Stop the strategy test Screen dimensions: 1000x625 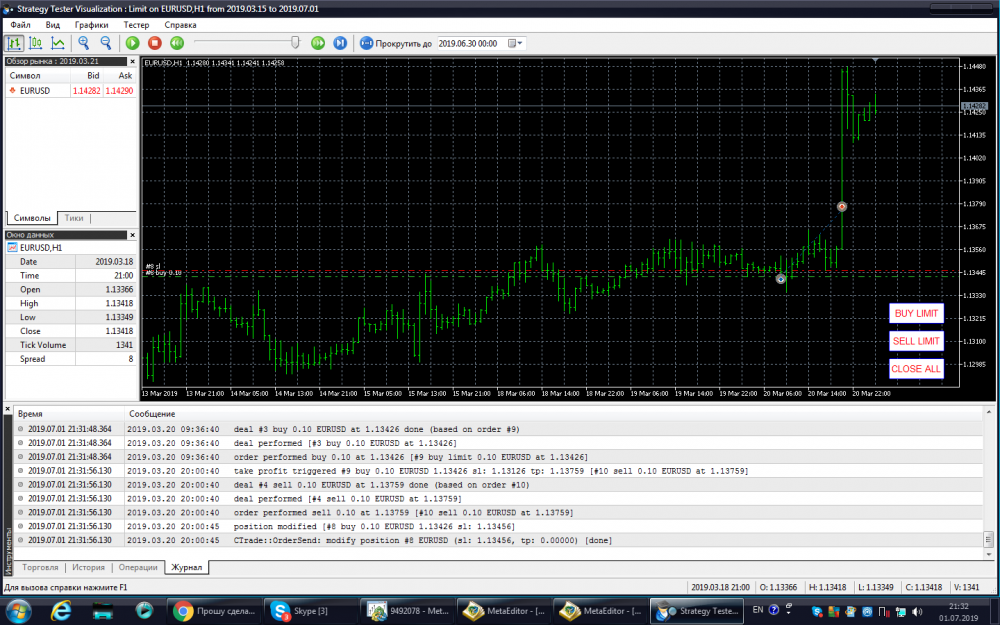pos(154,43)
